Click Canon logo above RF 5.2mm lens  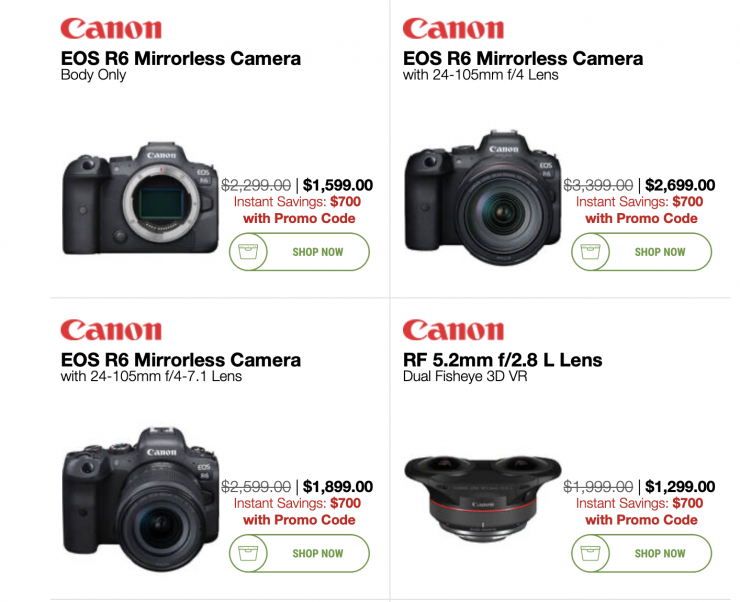[x=453, y=330]
